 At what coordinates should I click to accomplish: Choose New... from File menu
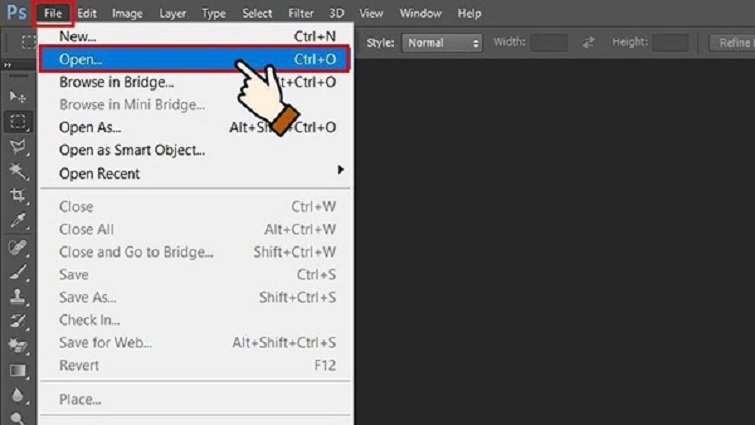(x=195, y=36)
